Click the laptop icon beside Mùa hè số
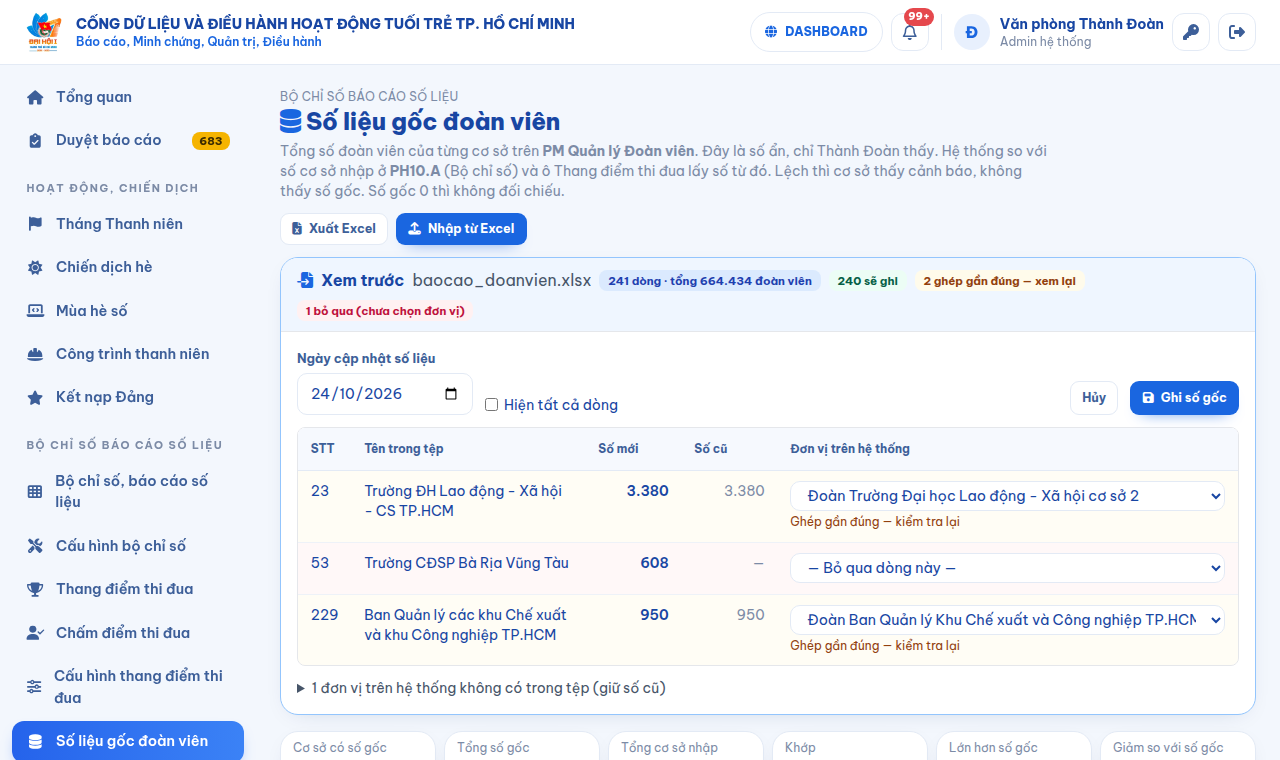1280x760 pixels. (x=35, y=311)
